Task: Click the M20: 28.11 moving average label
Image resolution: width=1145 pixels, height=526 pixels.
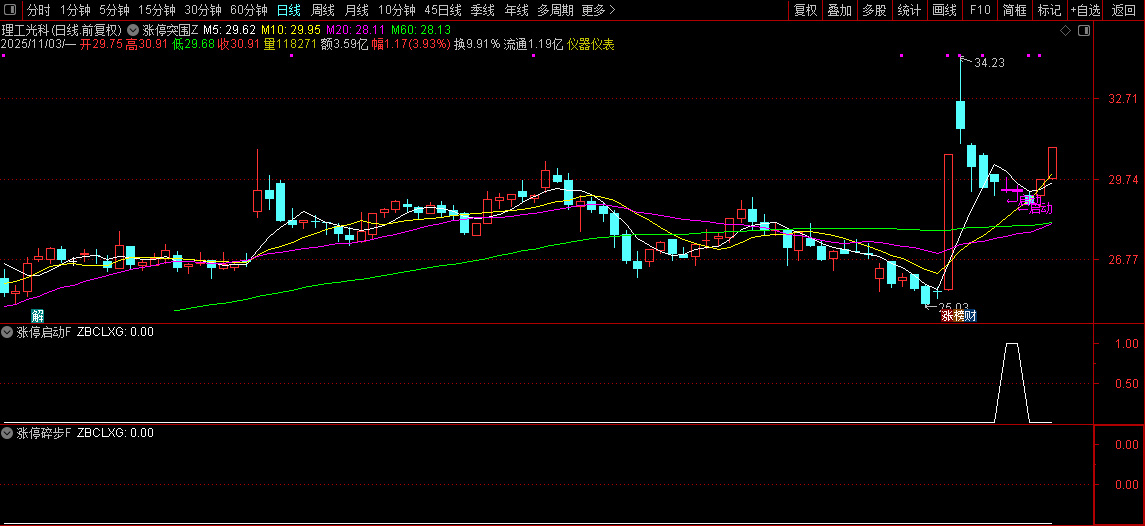Action: [x=355, y=30]
